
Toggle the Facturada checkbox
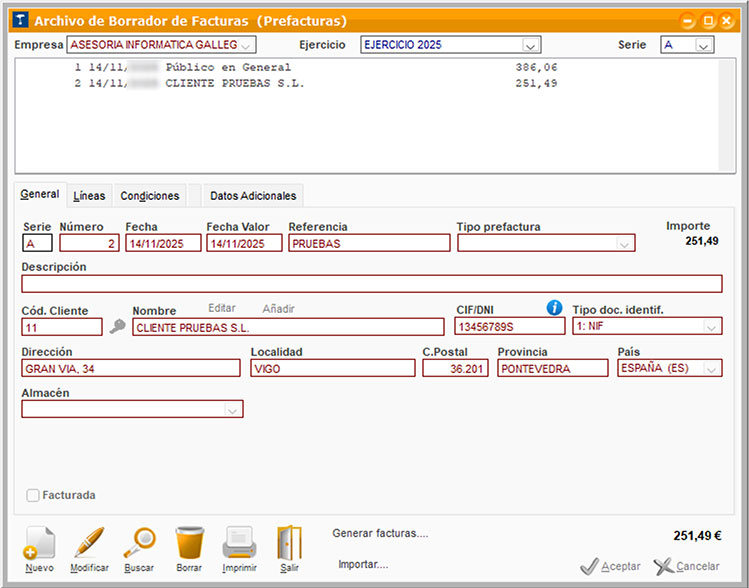click(34, 495)
